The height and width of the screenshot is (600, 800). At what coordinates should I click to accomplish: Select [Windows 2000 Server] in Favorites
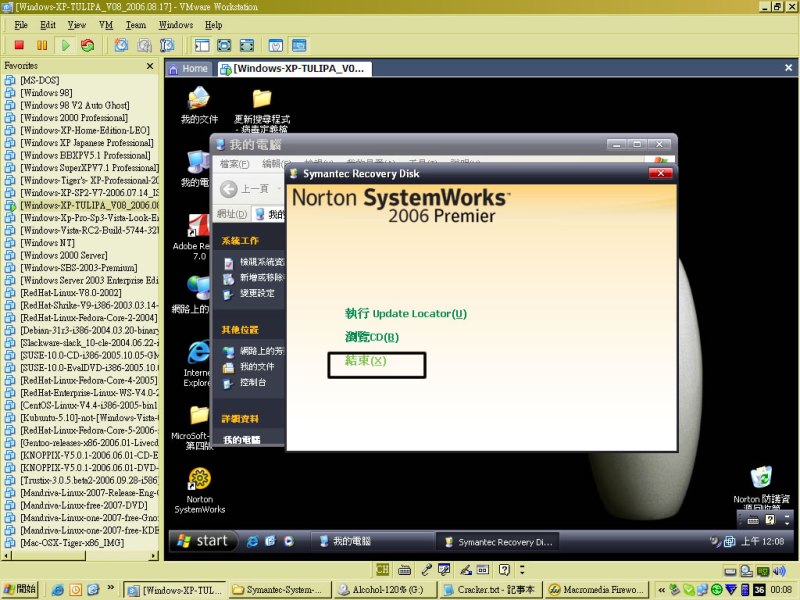click(x=56, y=255)
